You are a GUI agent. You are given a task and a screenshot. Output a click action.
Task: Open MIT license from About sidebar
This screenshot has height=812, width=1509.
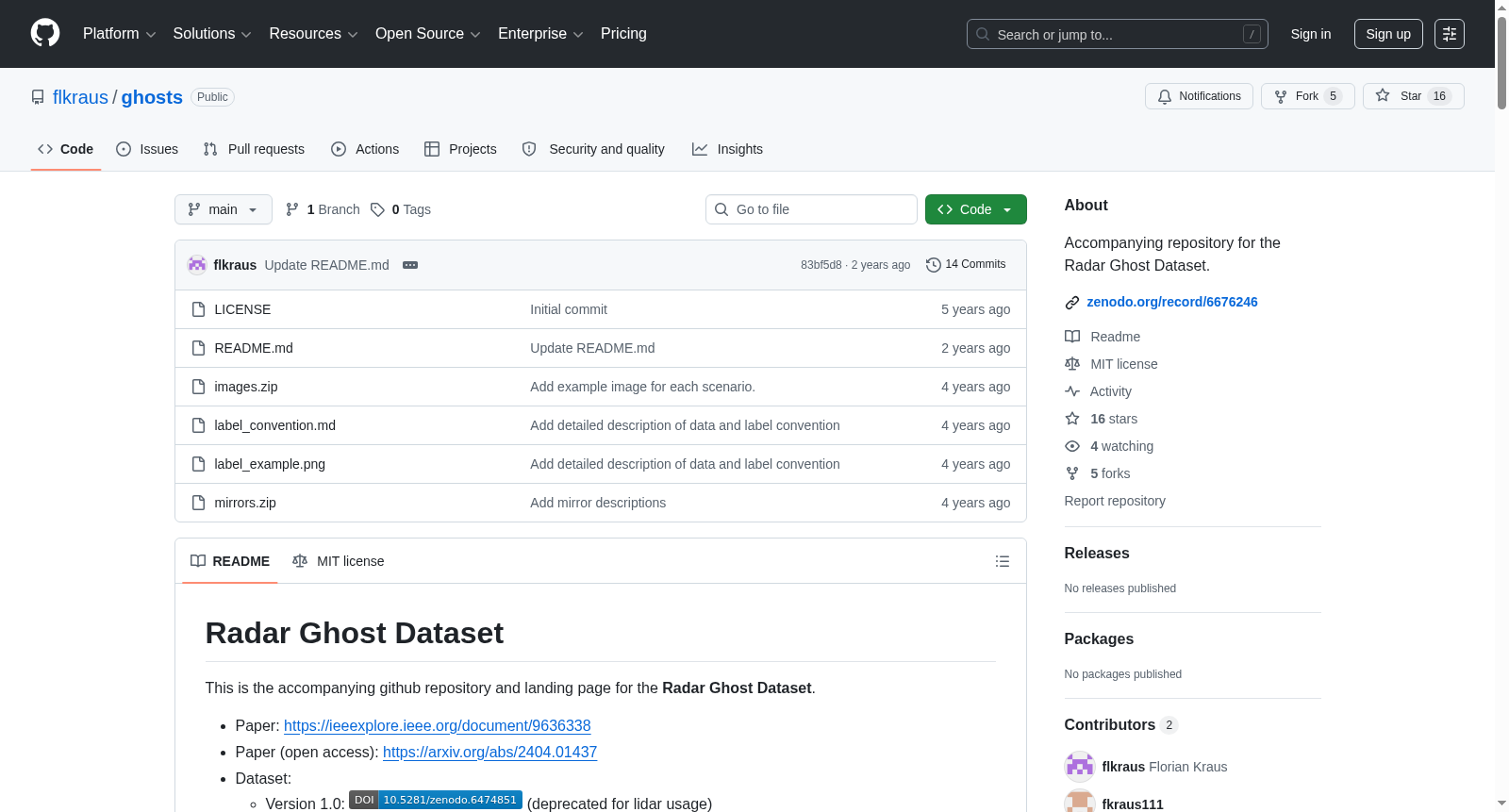1111,364
